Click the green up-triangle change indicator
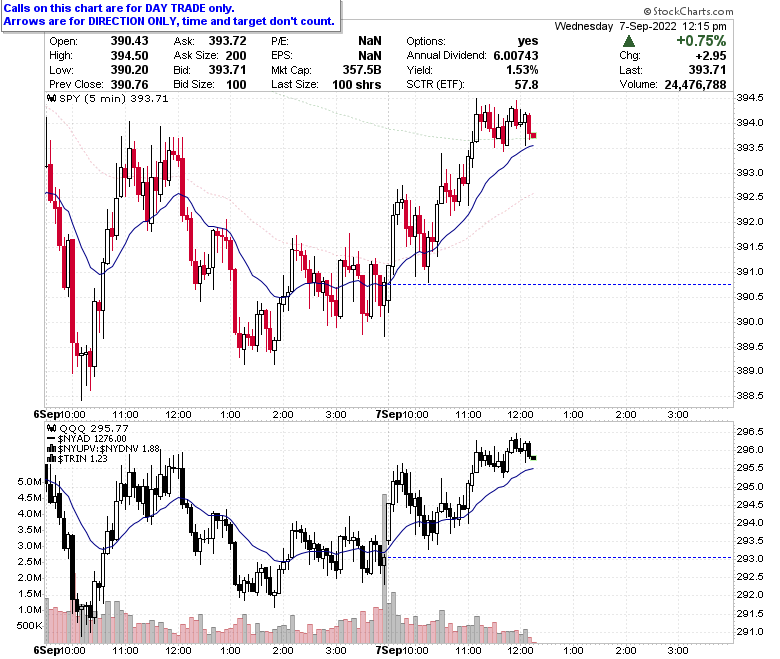The width and height of the screenshot is (780, 659). 629,41
